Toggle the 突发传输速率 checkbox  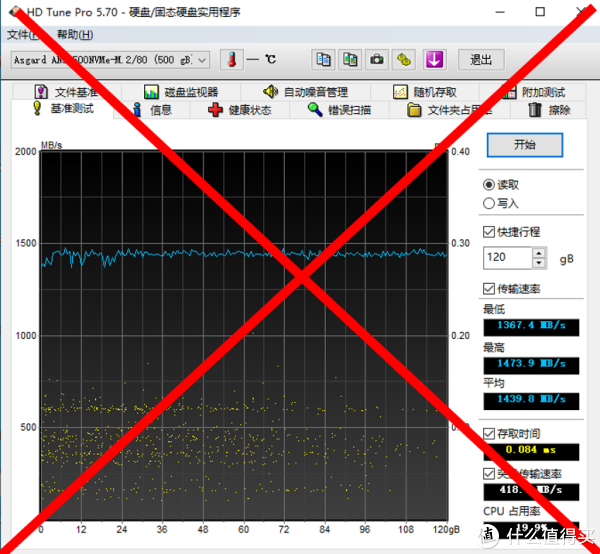tap(489, 474)
